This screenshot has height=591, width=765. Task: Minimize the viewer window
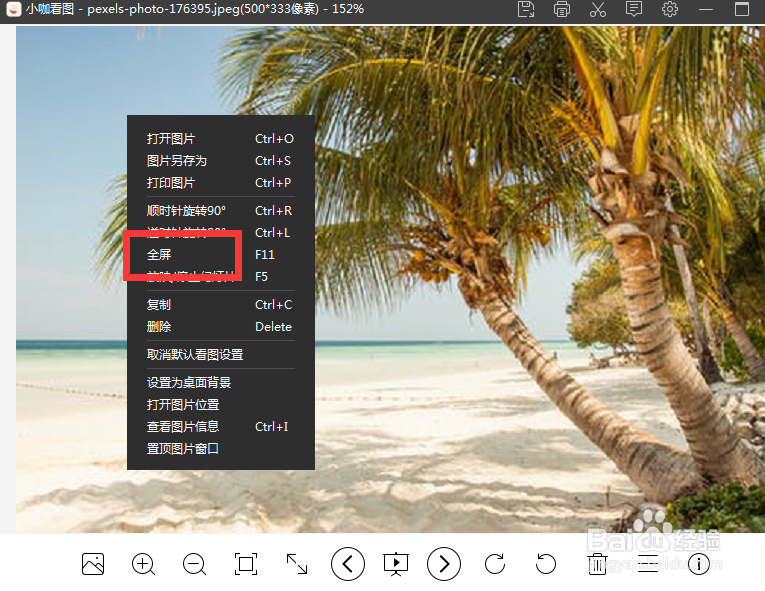click(705, 9)
